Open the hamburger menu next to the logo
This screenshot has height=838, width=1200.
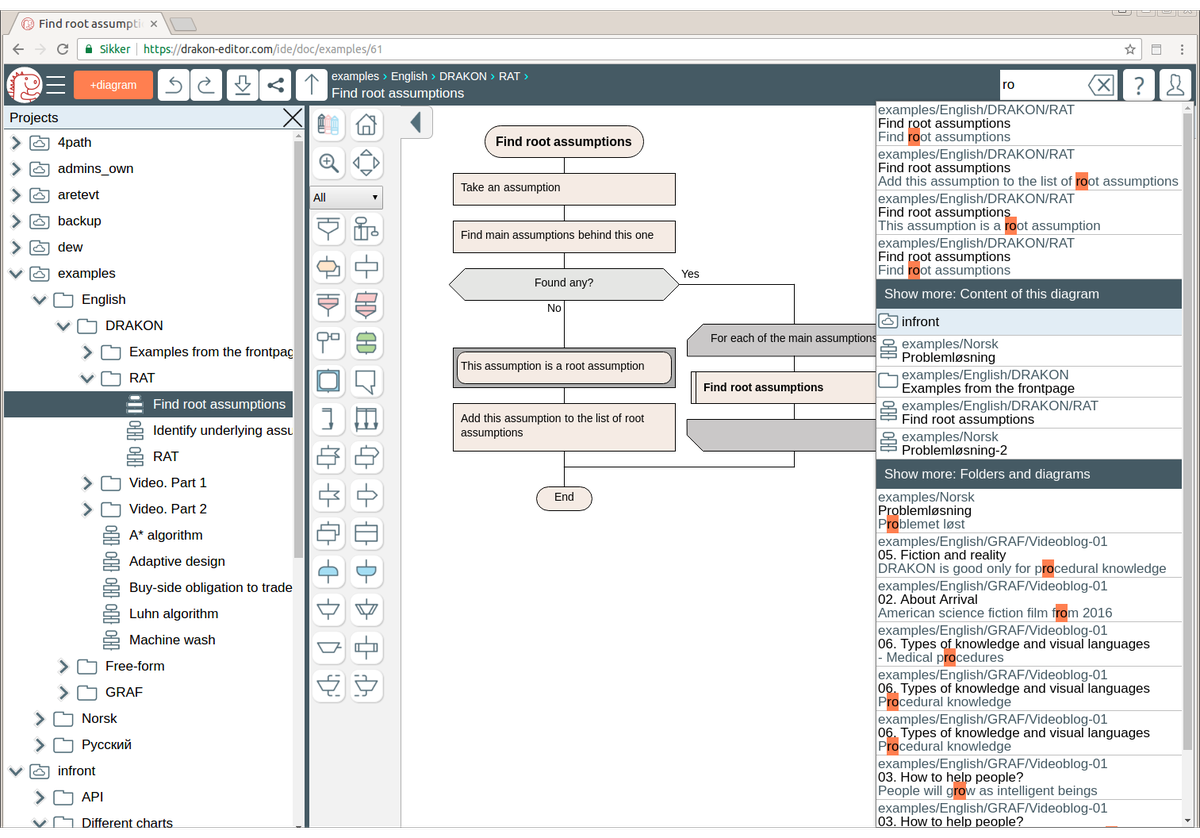pyautogui.click(x=56, y=85)
